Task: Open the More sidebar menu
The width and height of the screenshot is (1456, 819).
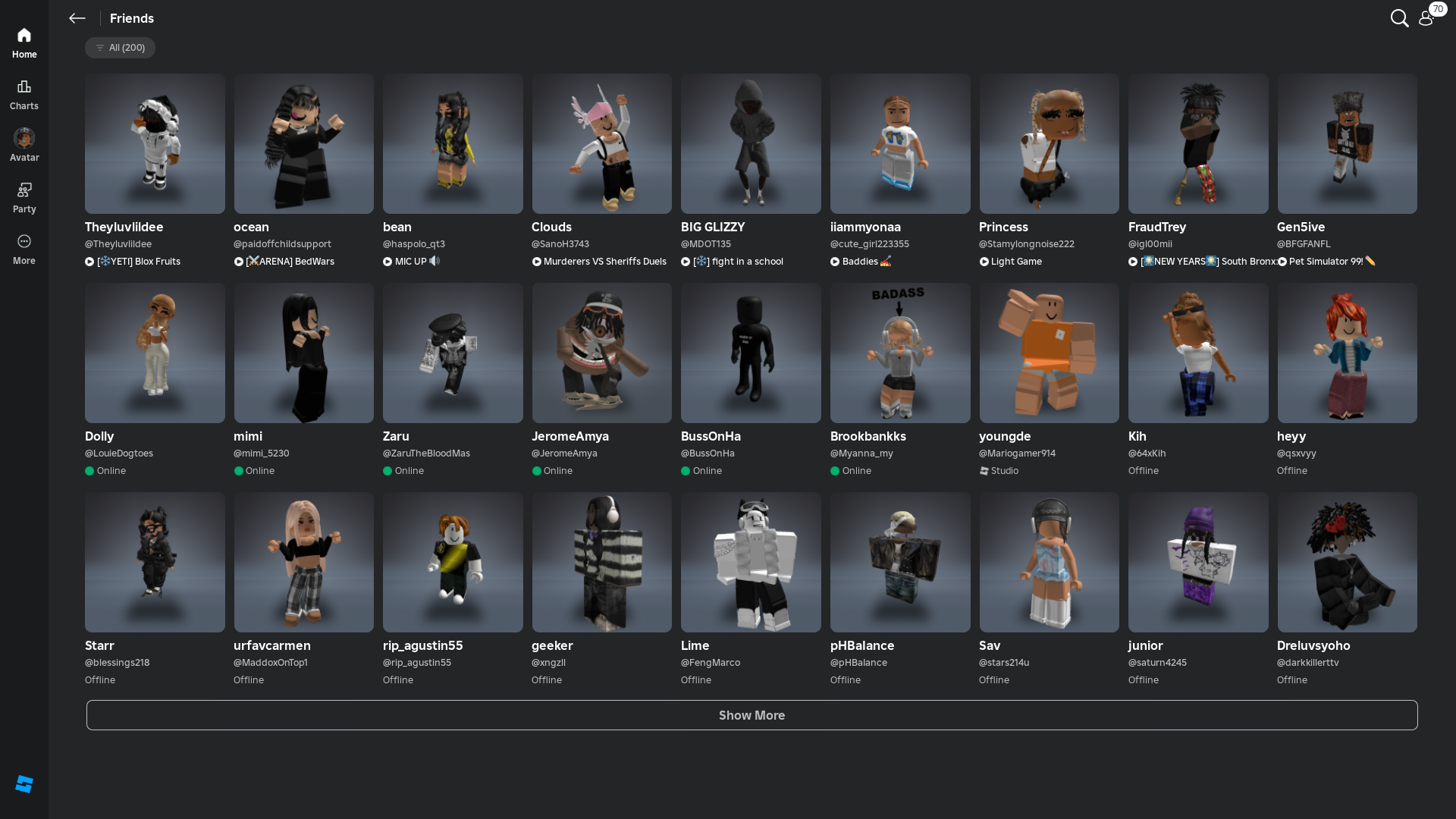Action: (24, 249)
